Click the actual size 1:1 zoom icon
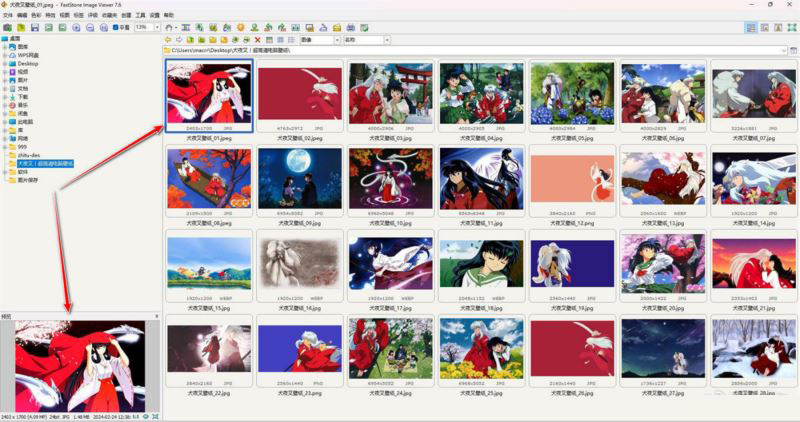The width and height of the screenshot is (800, 422). [x=104, y=28]
